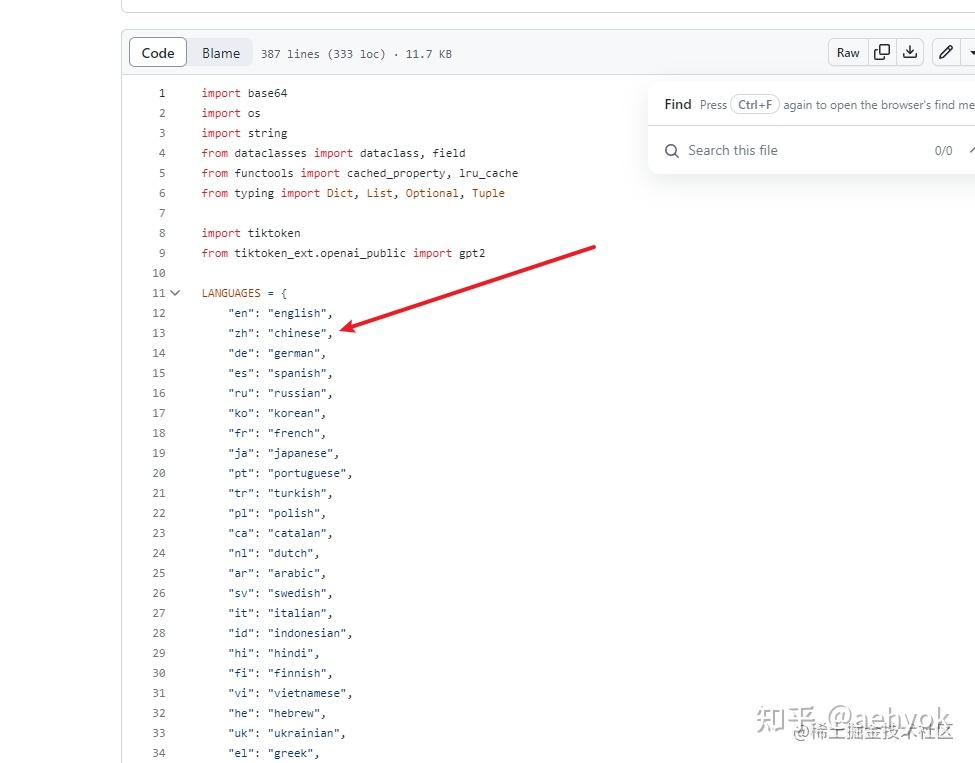
Task: Click the "ukrainian" value on line 33
Action: click(305, 733)
